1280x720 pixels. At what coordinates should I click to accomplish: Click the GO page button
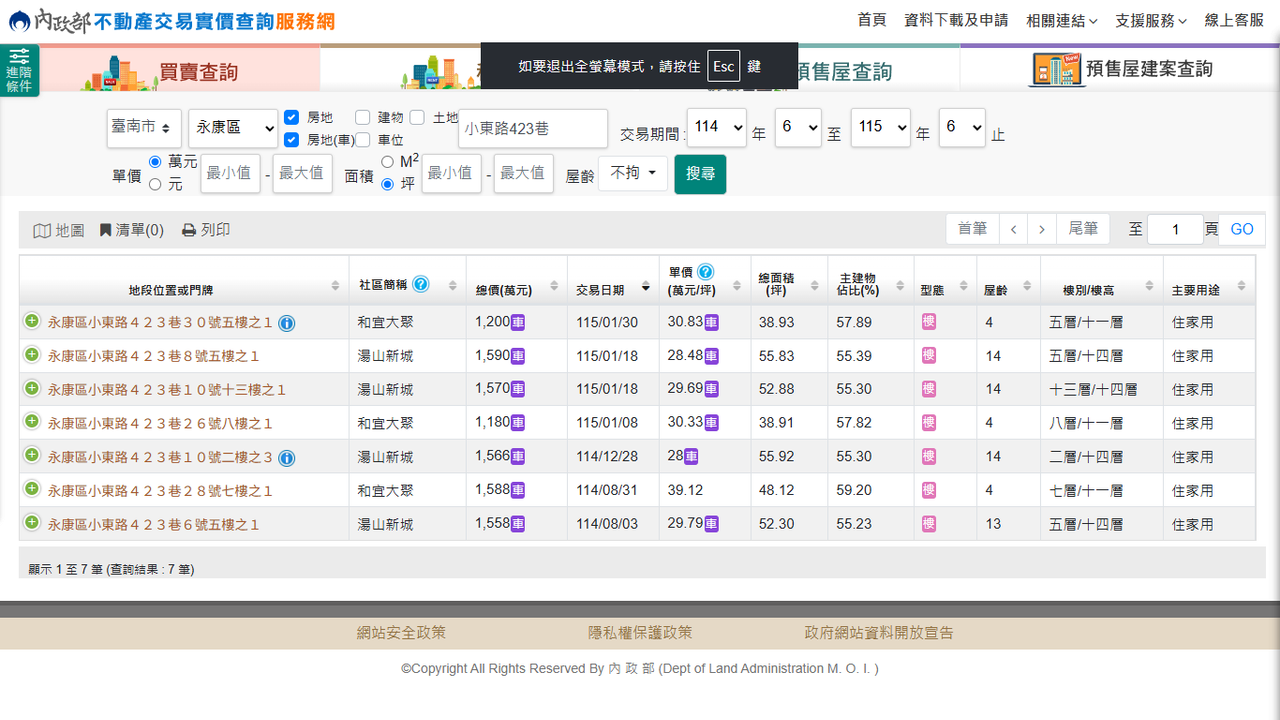pos(1242,229)
